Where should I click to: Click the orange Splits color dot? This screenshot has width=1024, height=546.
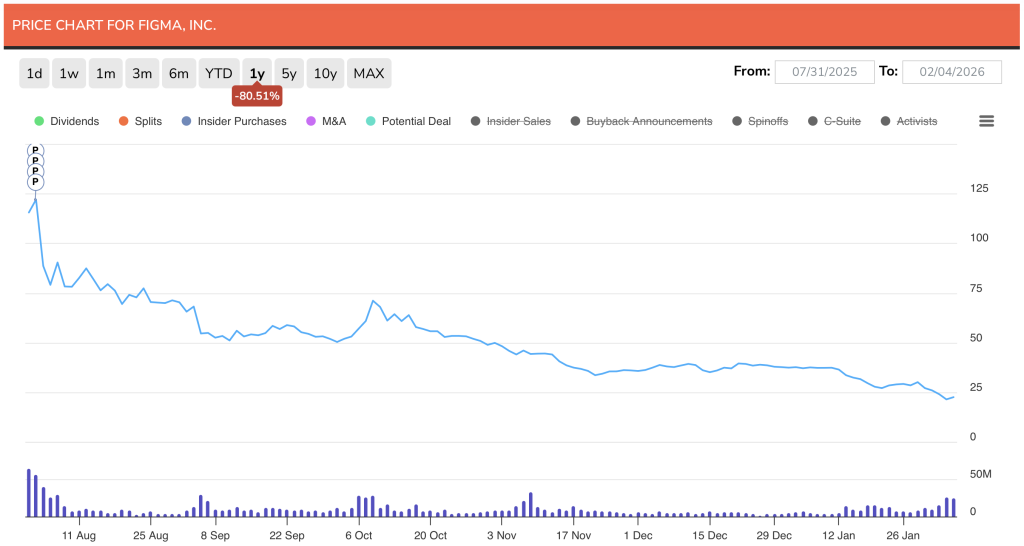[x=123, y=121]
